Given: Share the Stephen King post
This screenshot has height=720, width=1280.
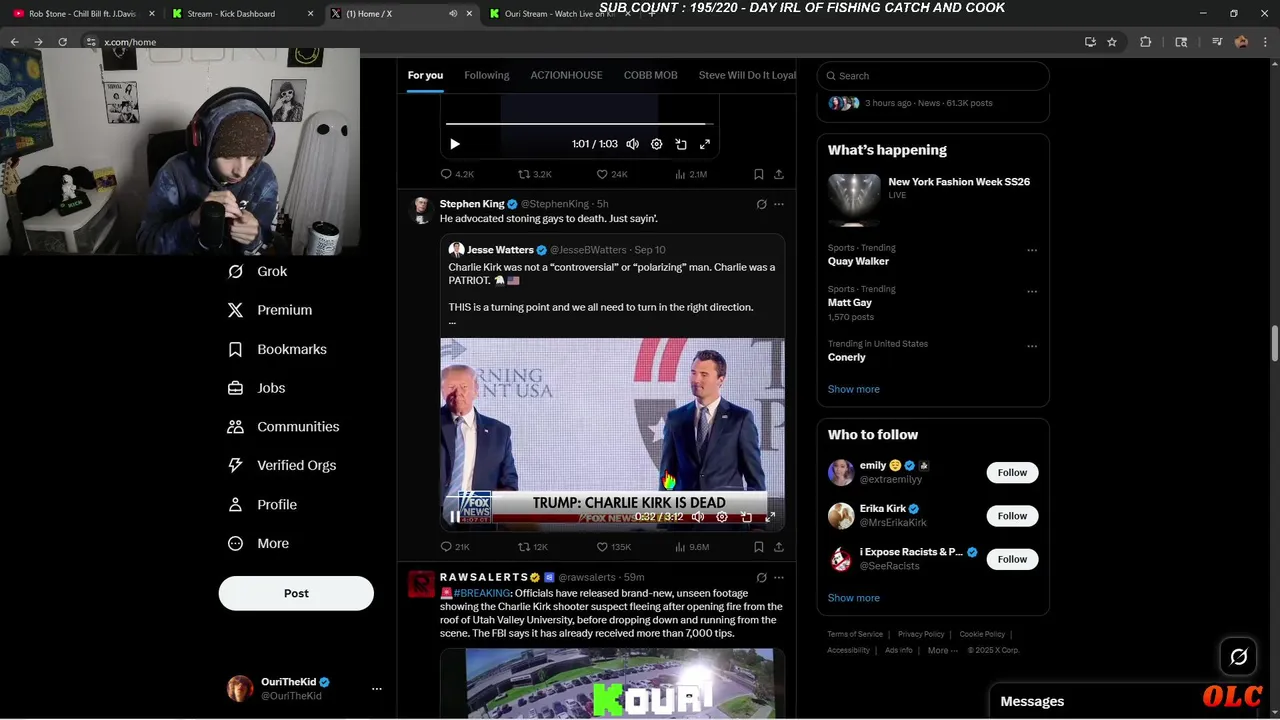Looking at the screenshot, I should coord(778,547).
